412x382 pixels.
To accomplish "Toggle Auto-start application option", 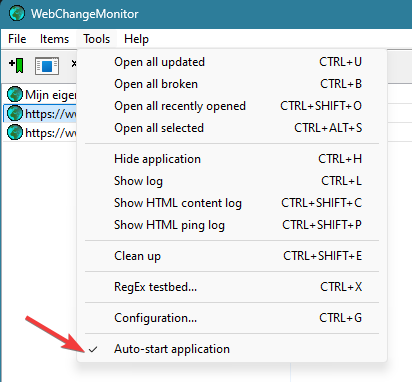I will [x=232, y=349].
